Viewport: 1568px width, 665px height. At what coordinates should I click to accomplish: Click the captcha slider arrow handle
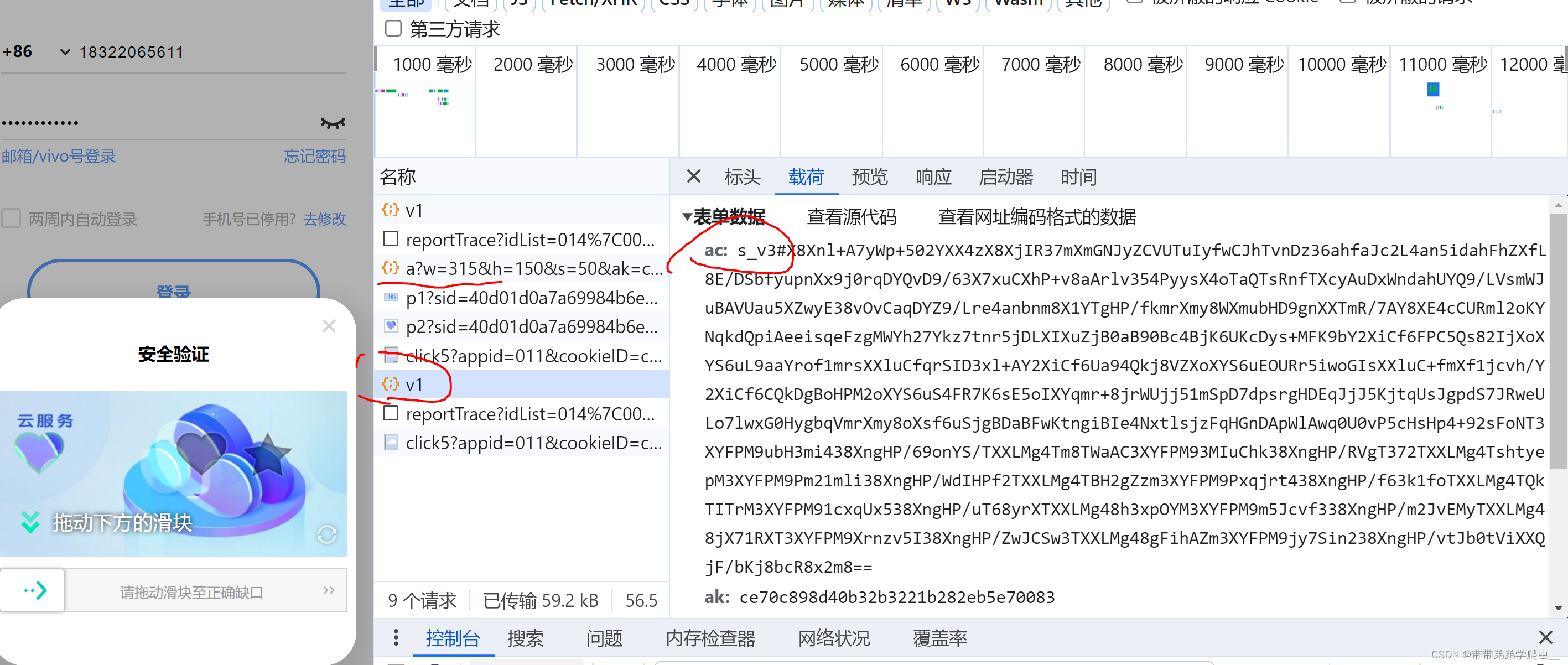[33, 590]
